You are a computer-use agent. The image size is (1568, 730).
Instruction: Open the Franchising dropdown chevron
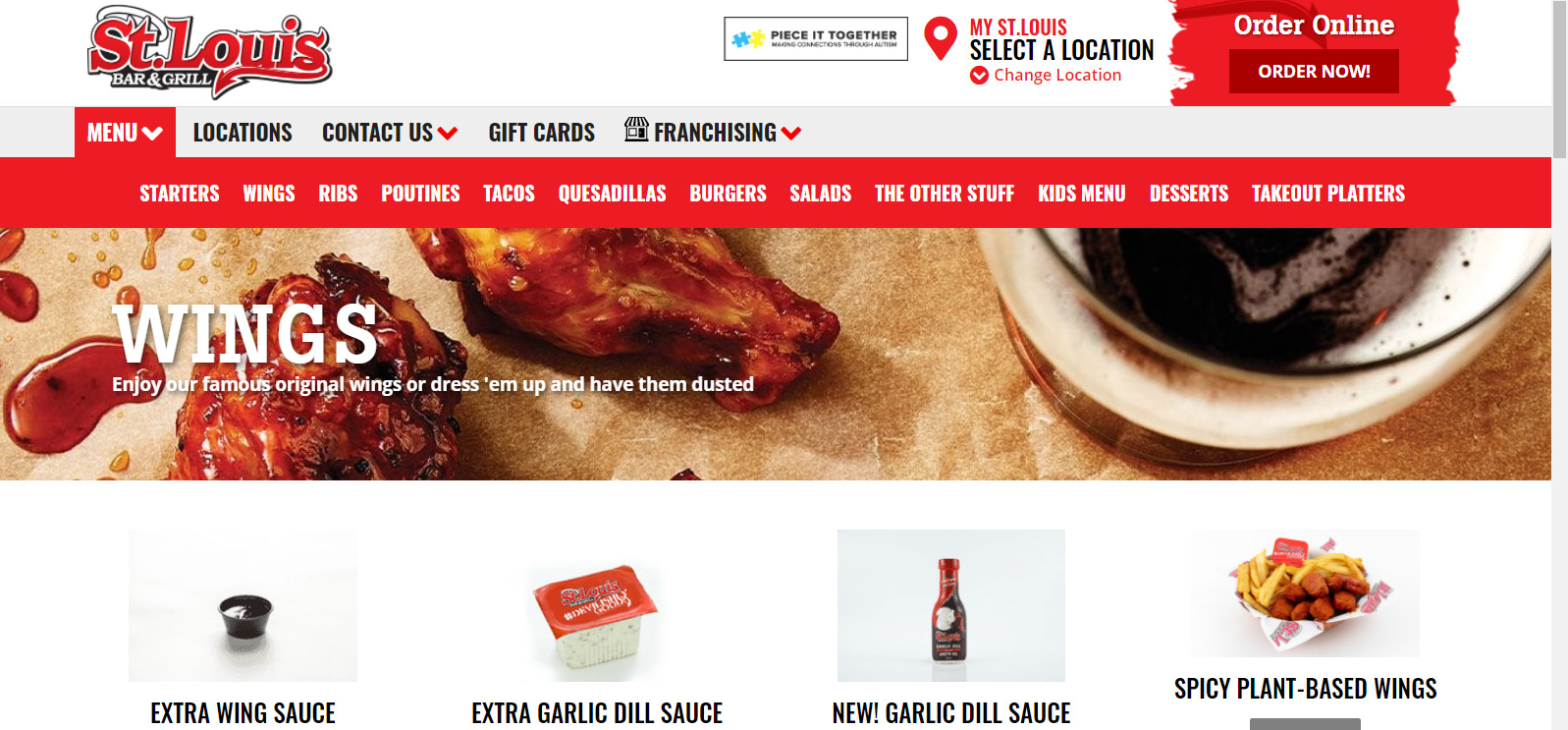point(791,134)
